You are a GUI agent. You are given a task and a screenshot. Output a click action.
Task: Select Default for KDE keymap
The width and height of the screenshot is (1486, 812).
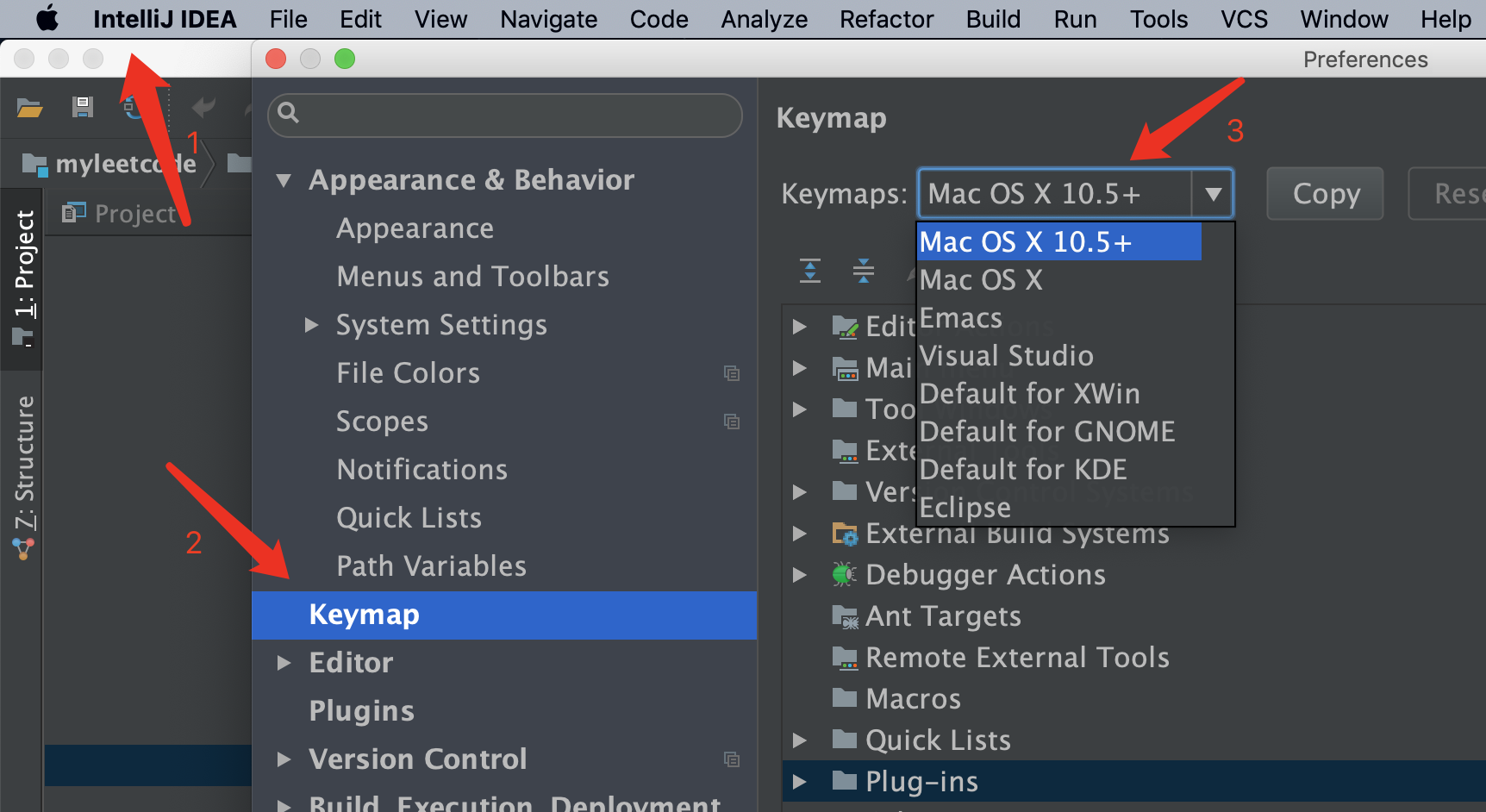1076,470
